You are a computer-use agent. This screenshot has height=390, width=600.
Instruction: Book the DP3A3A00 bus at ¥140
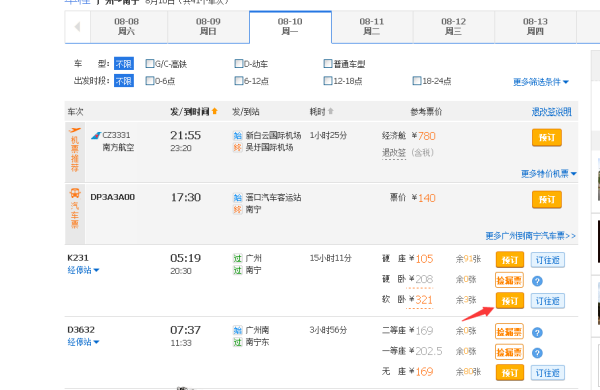(547, 200)
